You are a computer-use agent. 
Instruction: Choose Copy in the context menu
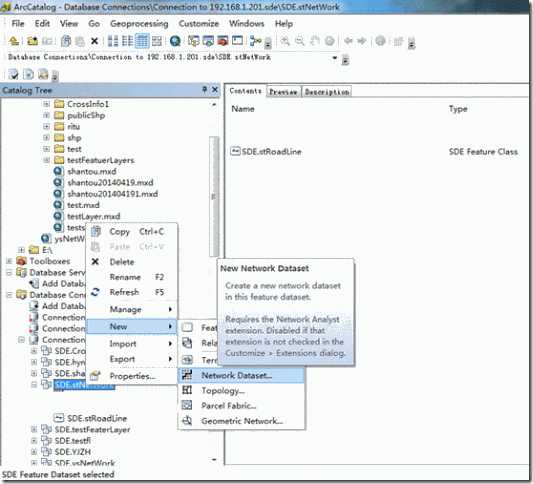click(132, 231)
